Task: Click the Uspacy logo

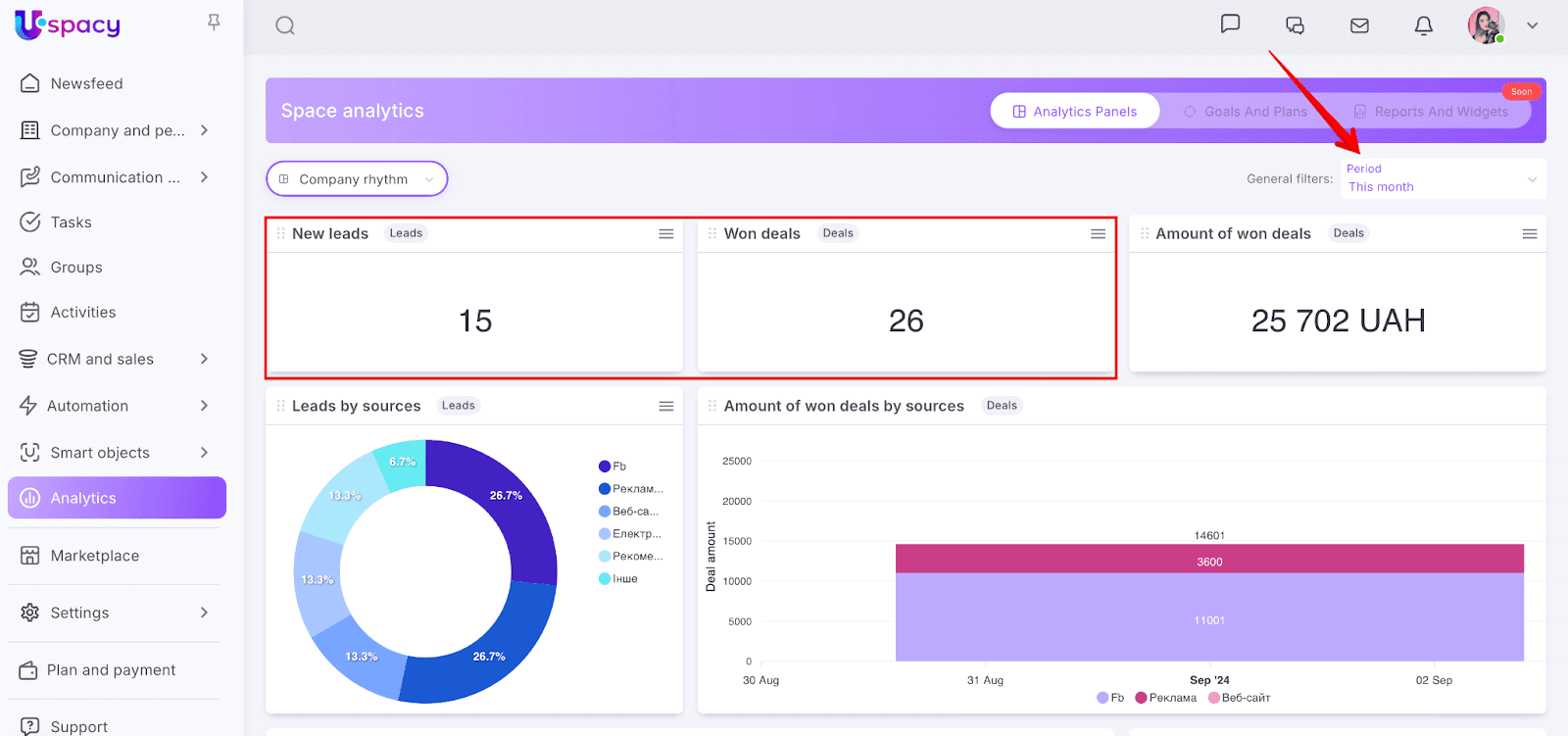Action: pyautogui.click(x=68, y=25)
